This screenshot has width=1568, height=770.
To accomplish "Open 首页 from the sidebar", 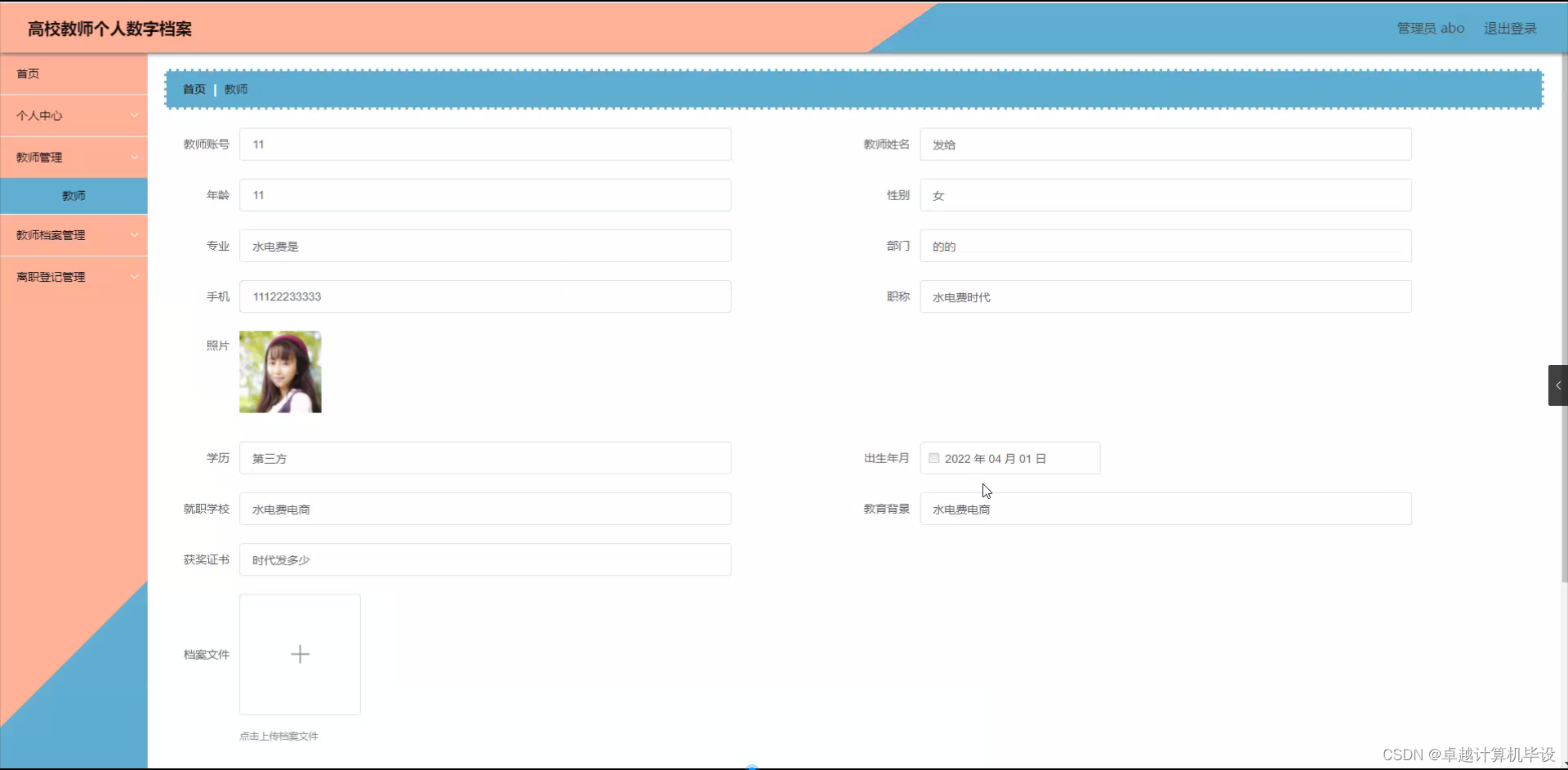I will pyautogui.click(x=27, y=73).
